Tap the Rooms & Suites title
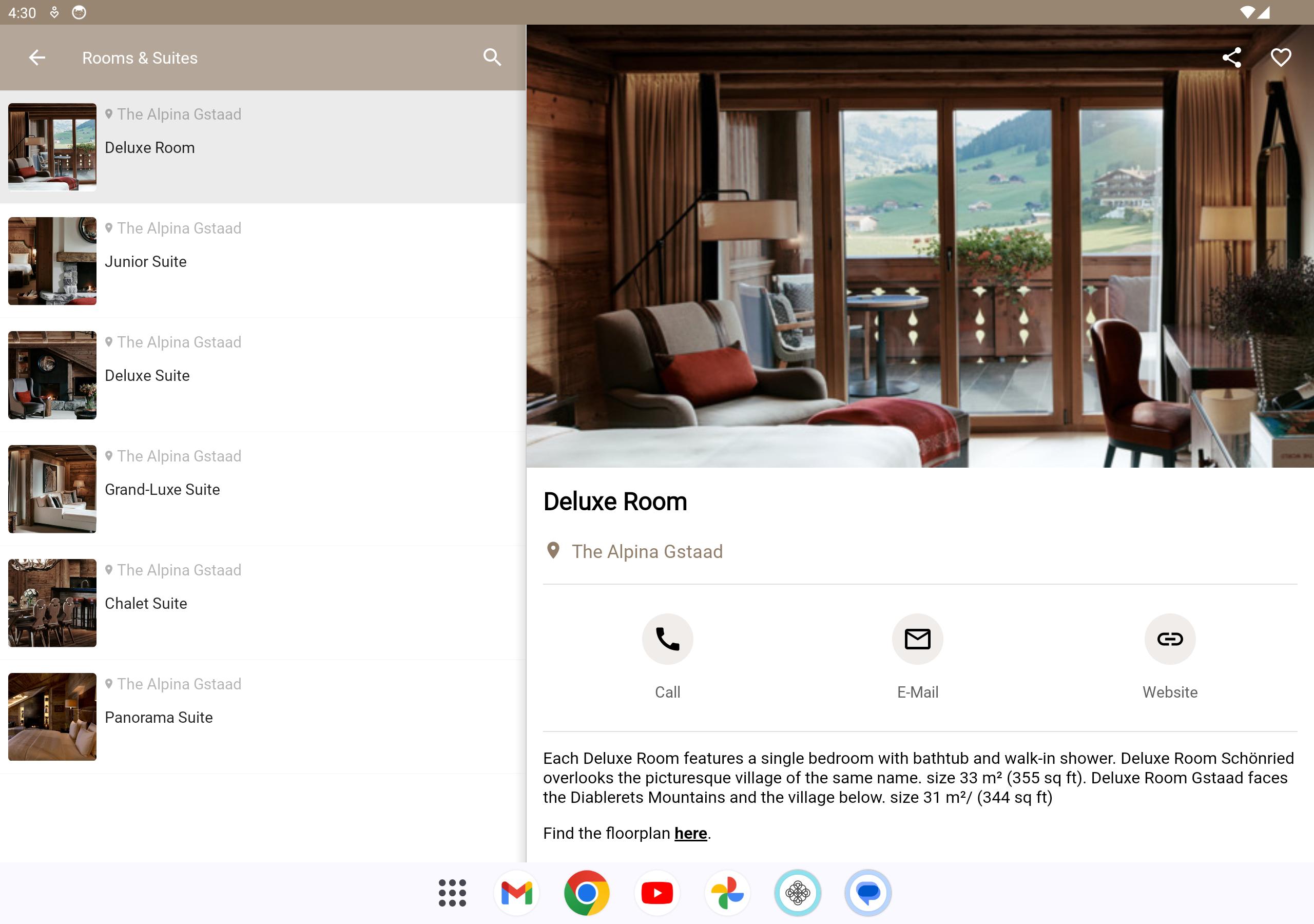The height and width of the screenshot is (924, 1314). coord(140,58)
